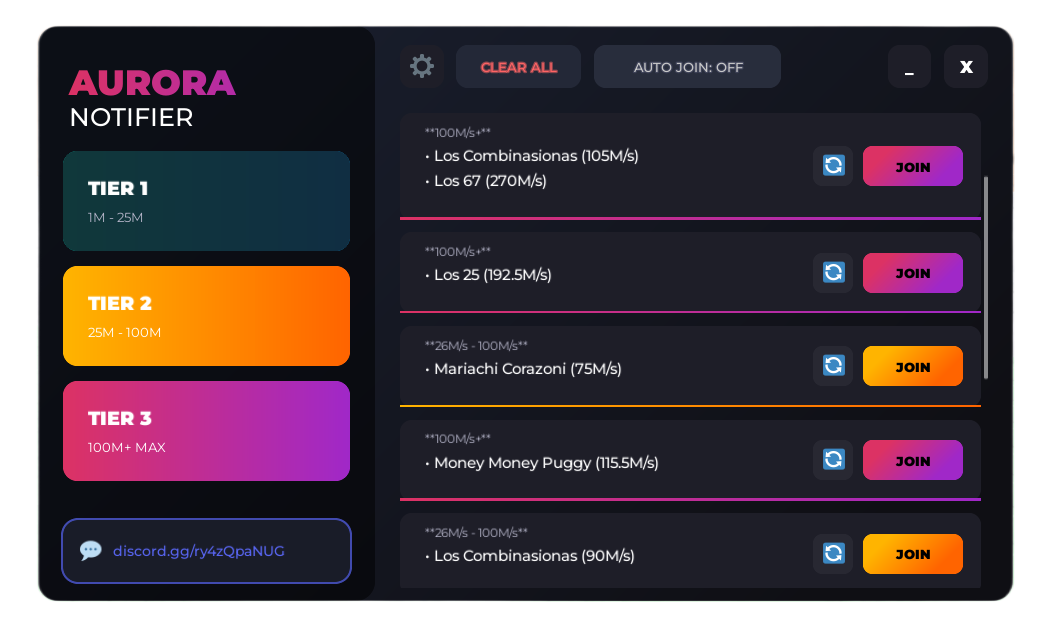The image size is (1056, 635).
Task: Open the discord.gg/ry4zQpaNUG invite link
Action: (189, 551)
